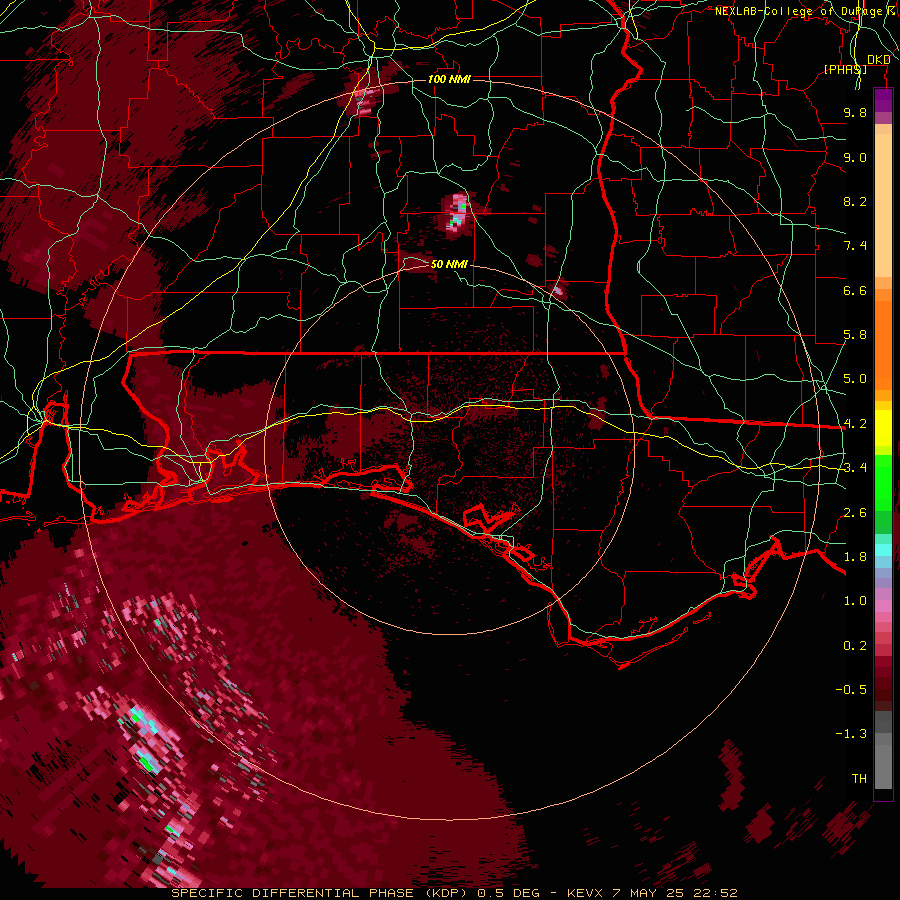
Task: Click the 0.2 value on the color scale
Action: 855,646
